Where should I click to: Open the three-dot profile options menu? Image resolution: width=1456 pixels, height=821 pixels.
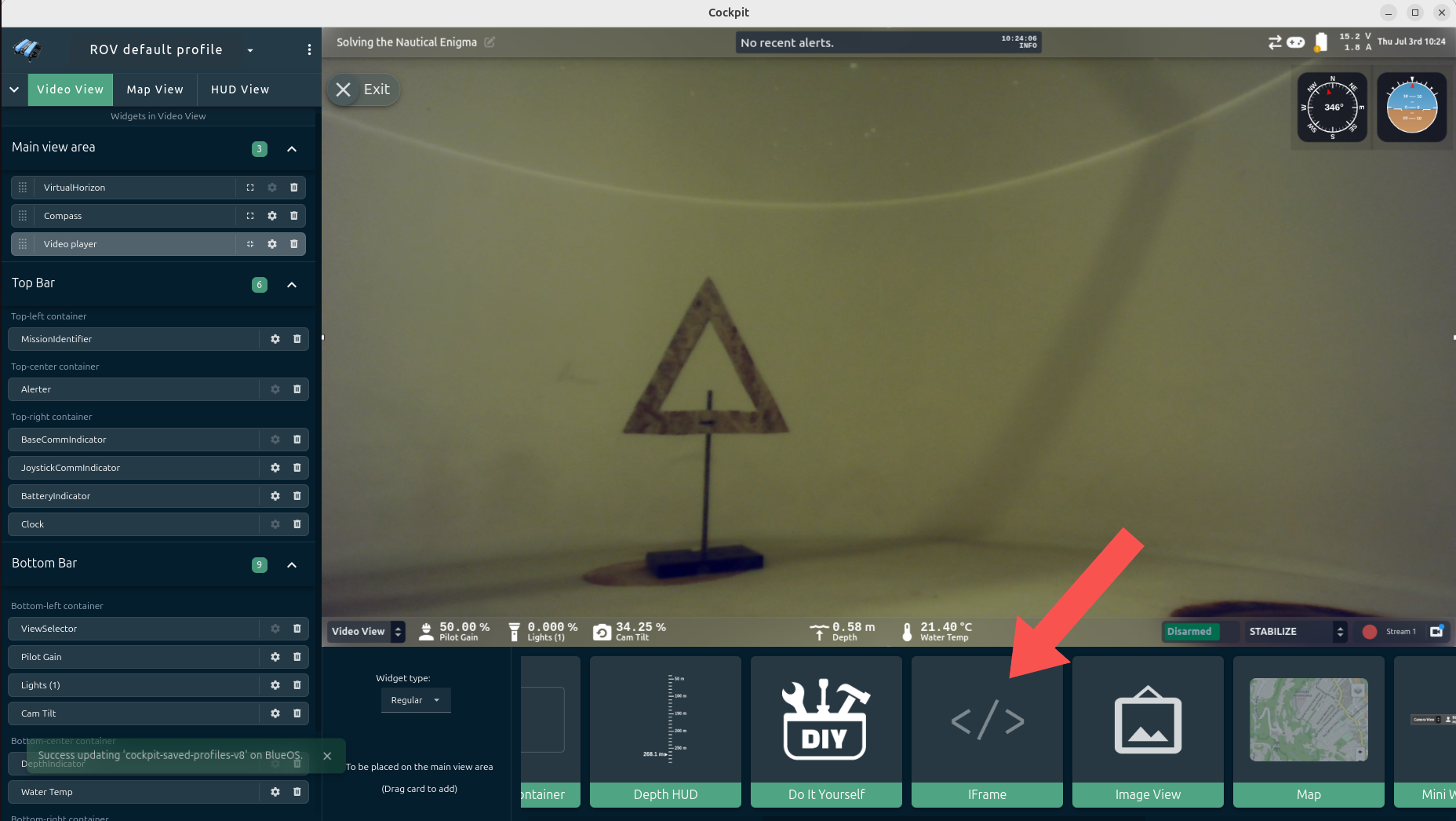coord(309,49)
